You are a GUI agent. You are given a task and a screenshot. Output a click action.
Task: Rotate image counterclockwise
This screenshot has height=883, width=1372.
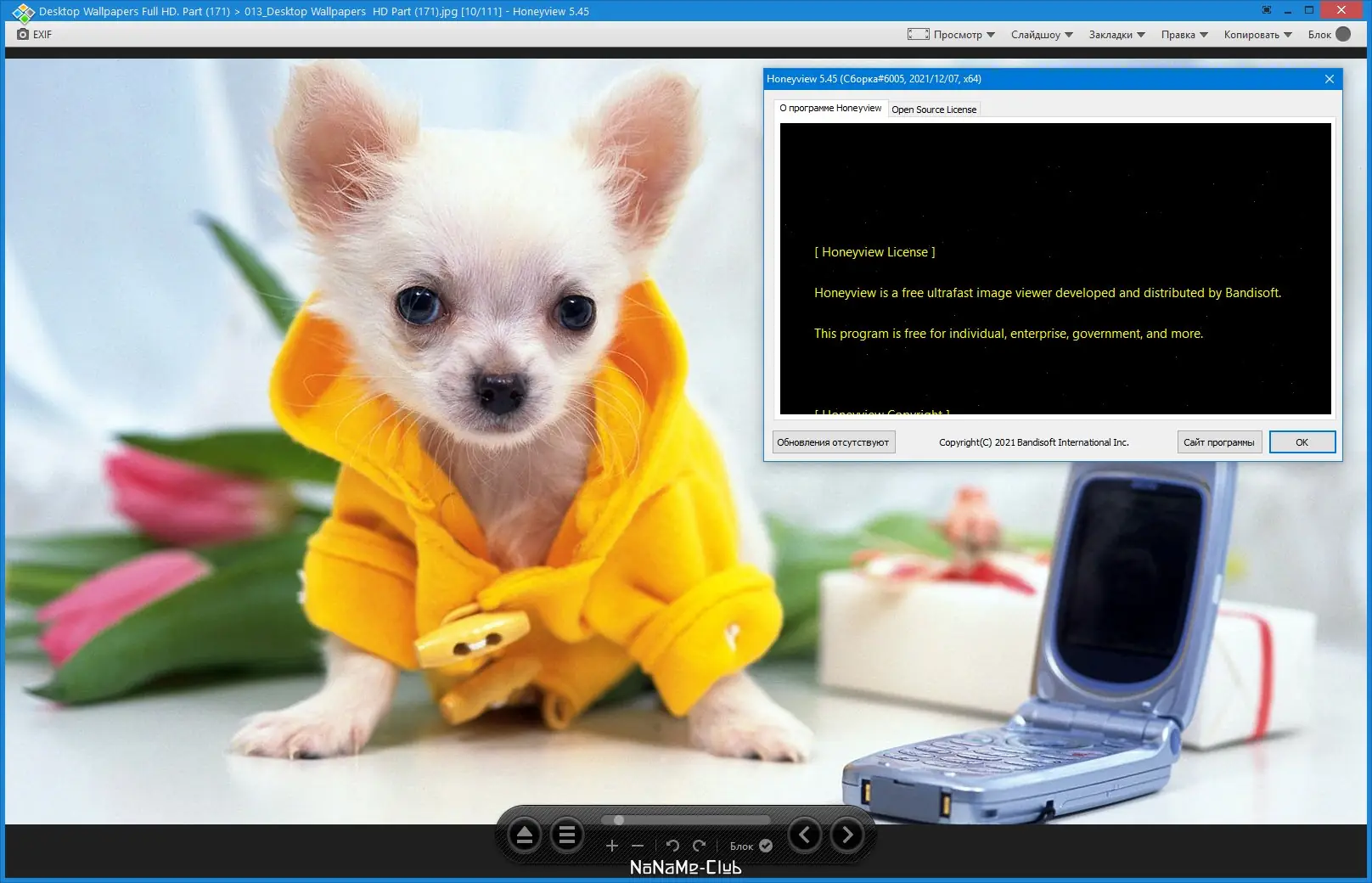(672, 846)
